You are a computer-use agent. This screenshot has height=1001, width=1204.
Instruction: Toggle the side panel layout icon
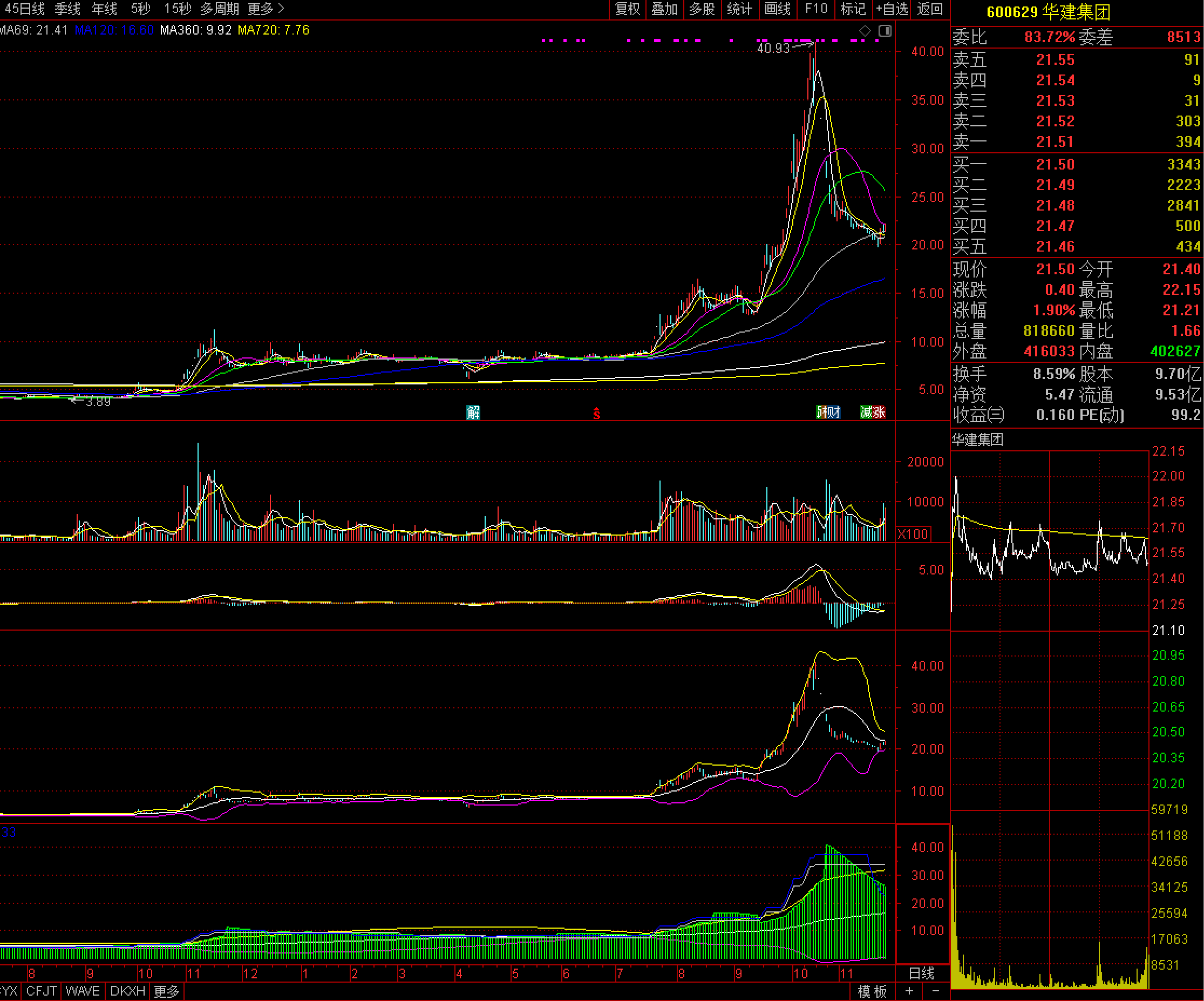point(885,31)
